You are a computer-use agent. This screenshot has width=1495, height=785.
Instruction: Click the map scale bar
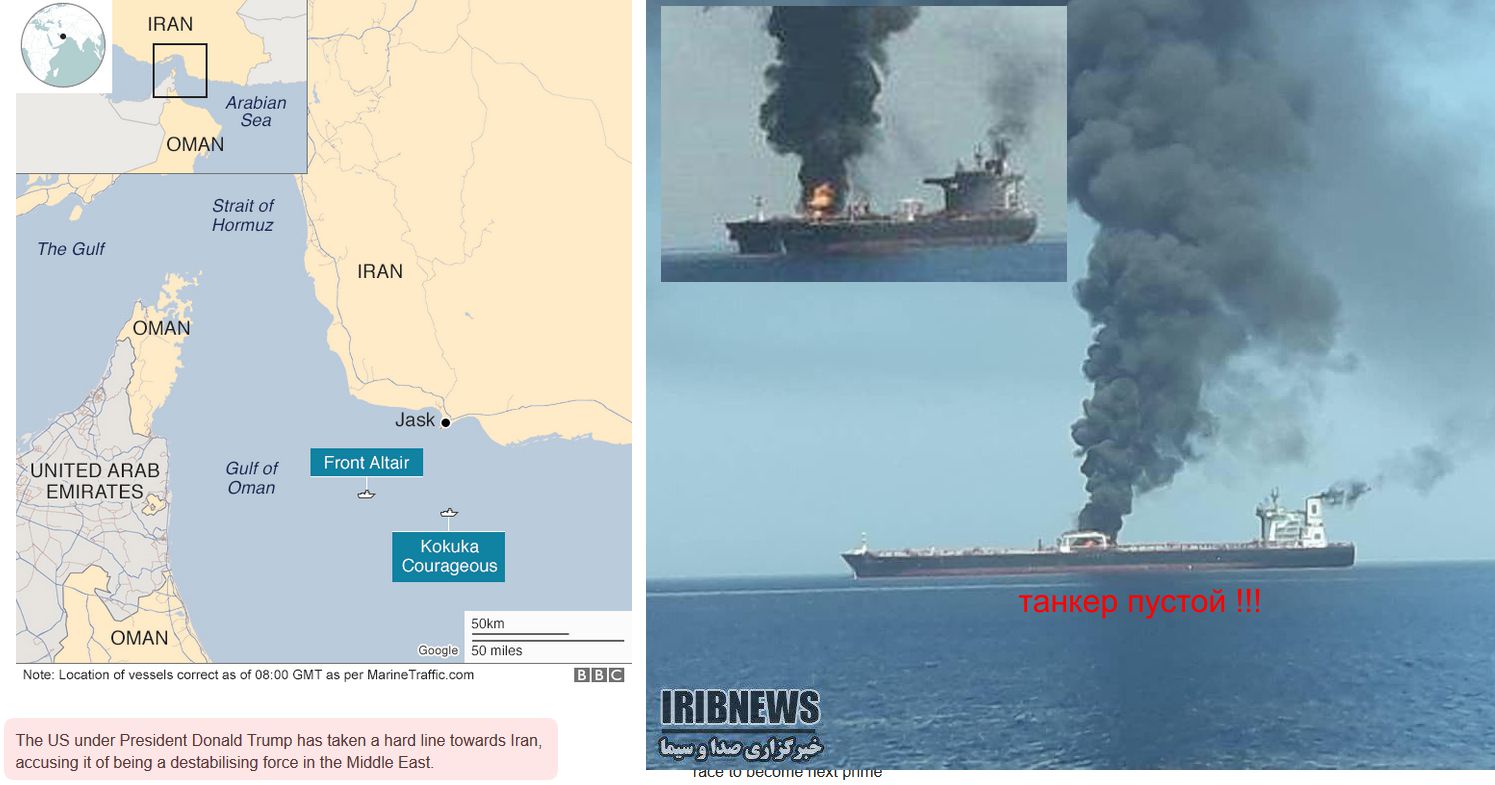[547, 637]
